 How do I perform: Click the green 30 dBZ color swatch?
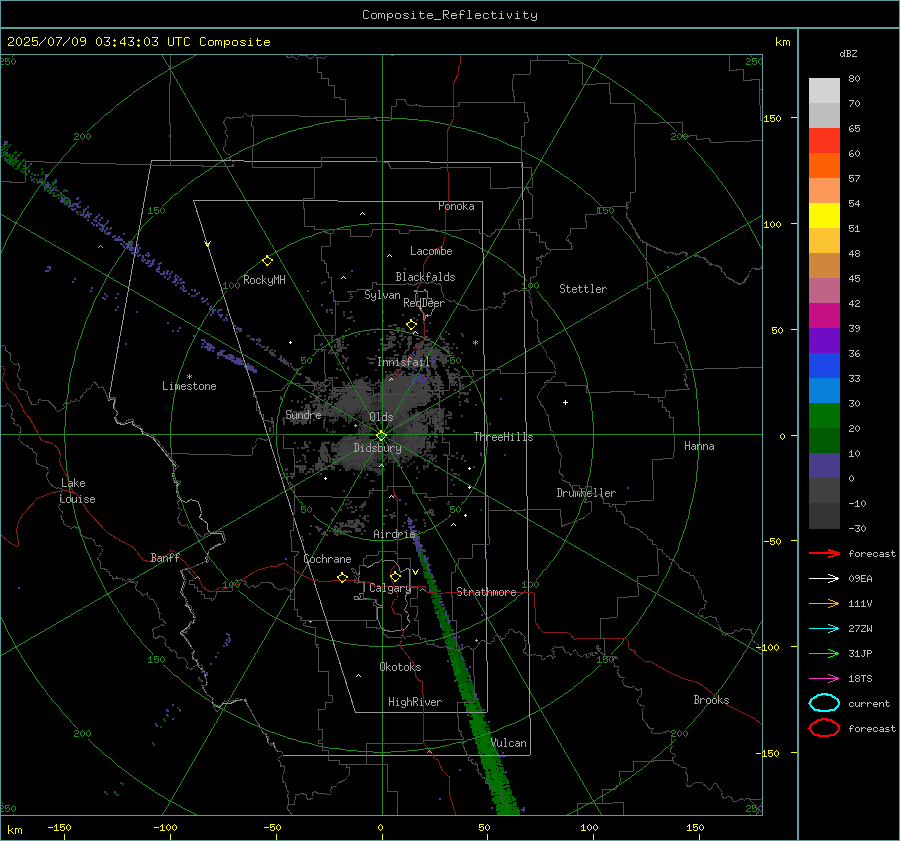824,415
